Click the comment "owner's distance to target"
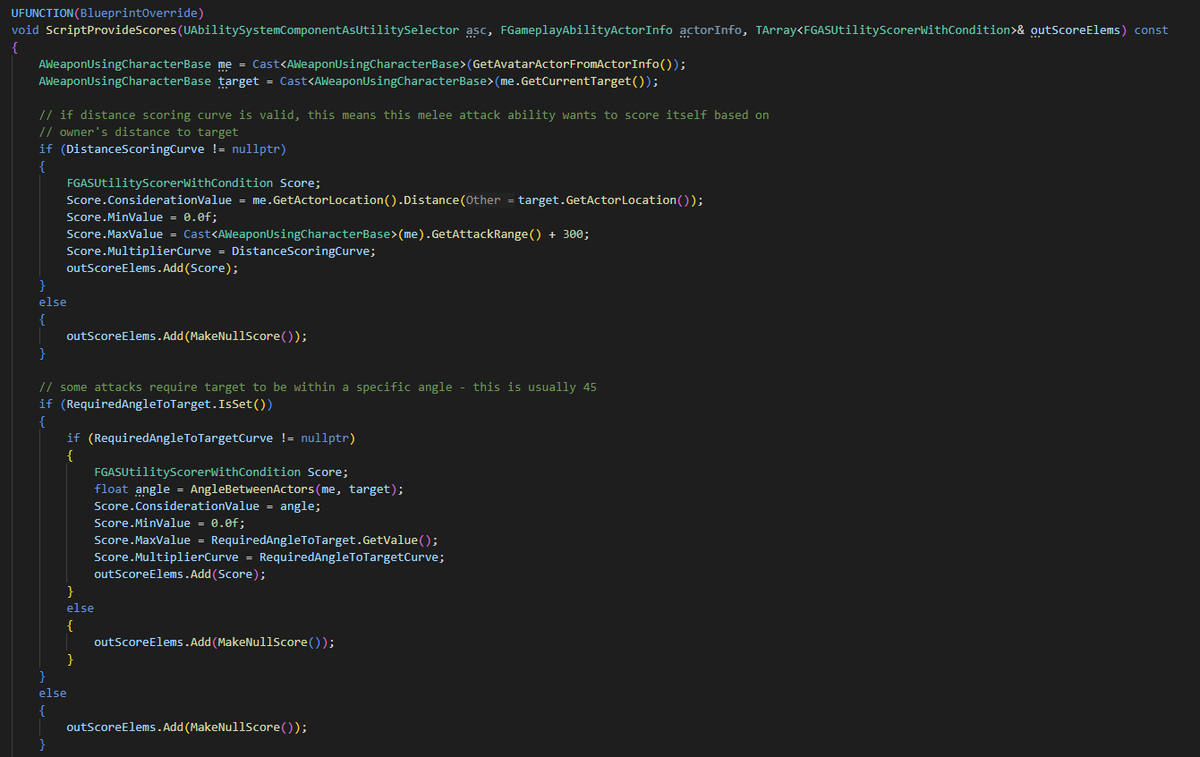This screenshot has width=1200, height=757. click(x=139, y=132)
